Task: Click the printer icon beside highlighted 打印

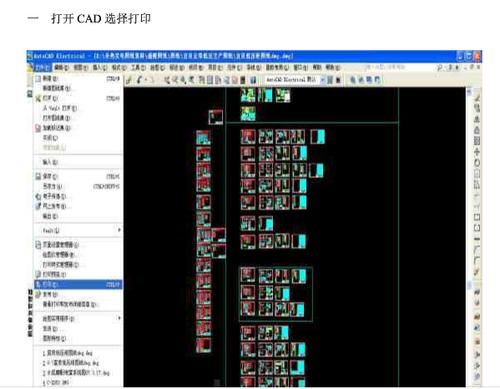Action: (38, 284)
